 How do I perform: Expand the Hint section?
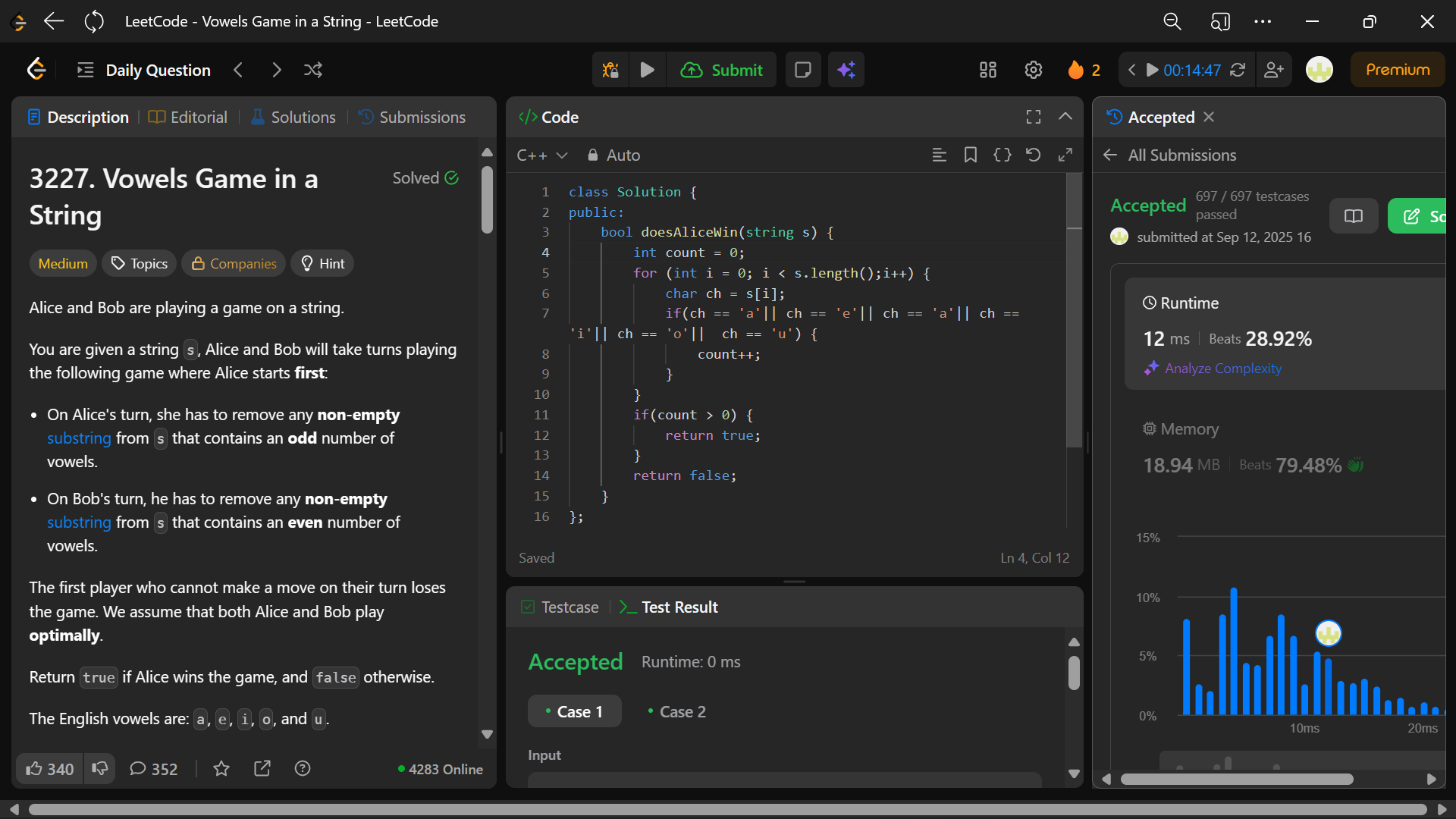click(322, 263)
